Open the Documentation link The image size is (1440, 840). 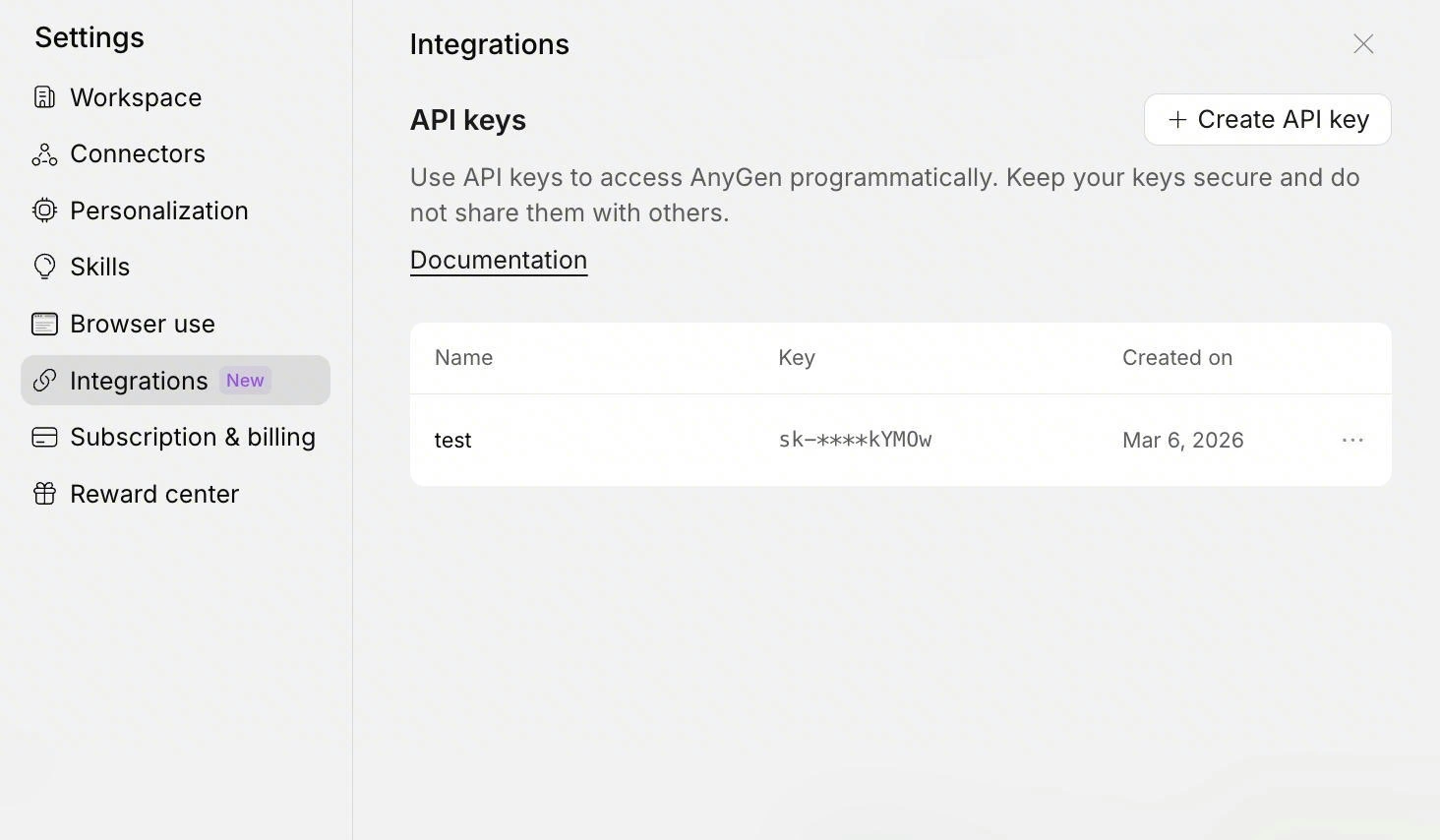(x=499, y=261)
